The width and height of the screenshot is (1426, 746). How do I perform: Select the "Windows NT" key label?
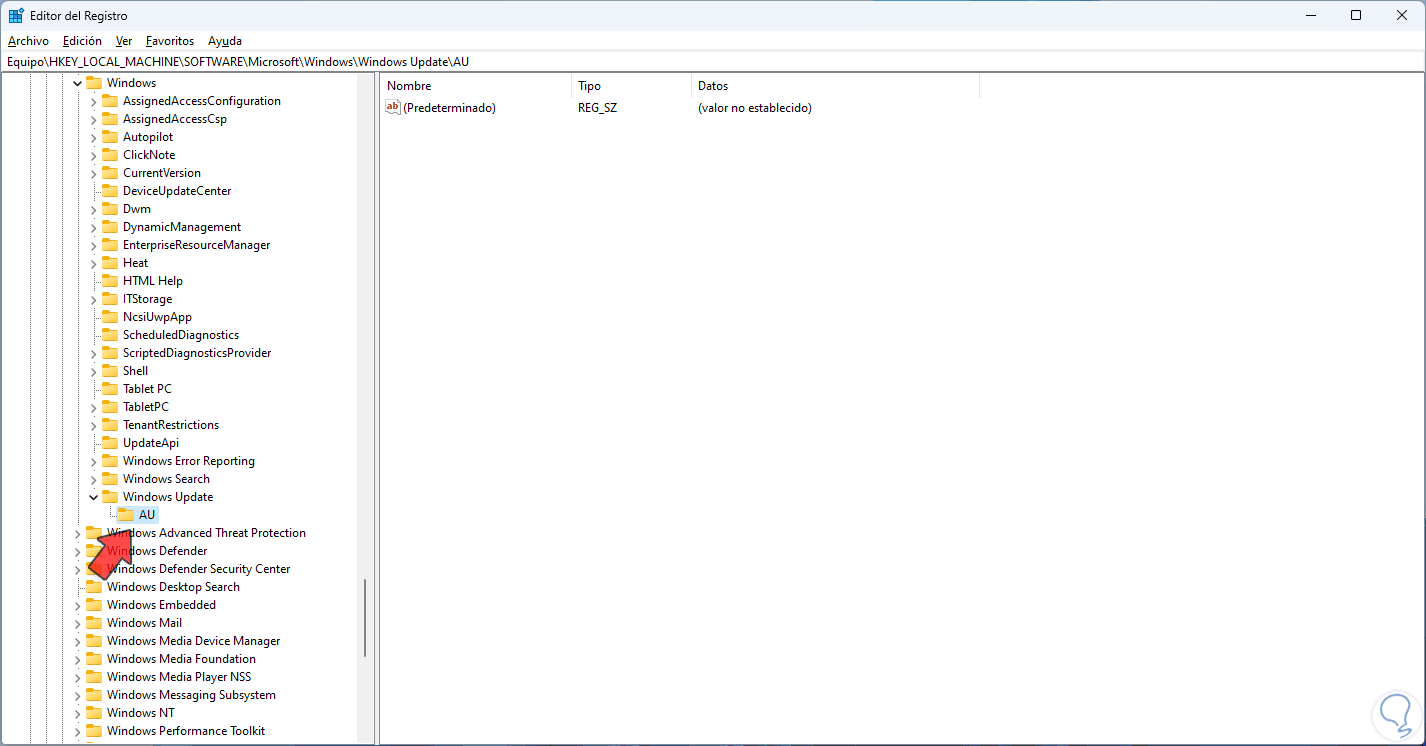pyautogui.click(x=140, y=713)
